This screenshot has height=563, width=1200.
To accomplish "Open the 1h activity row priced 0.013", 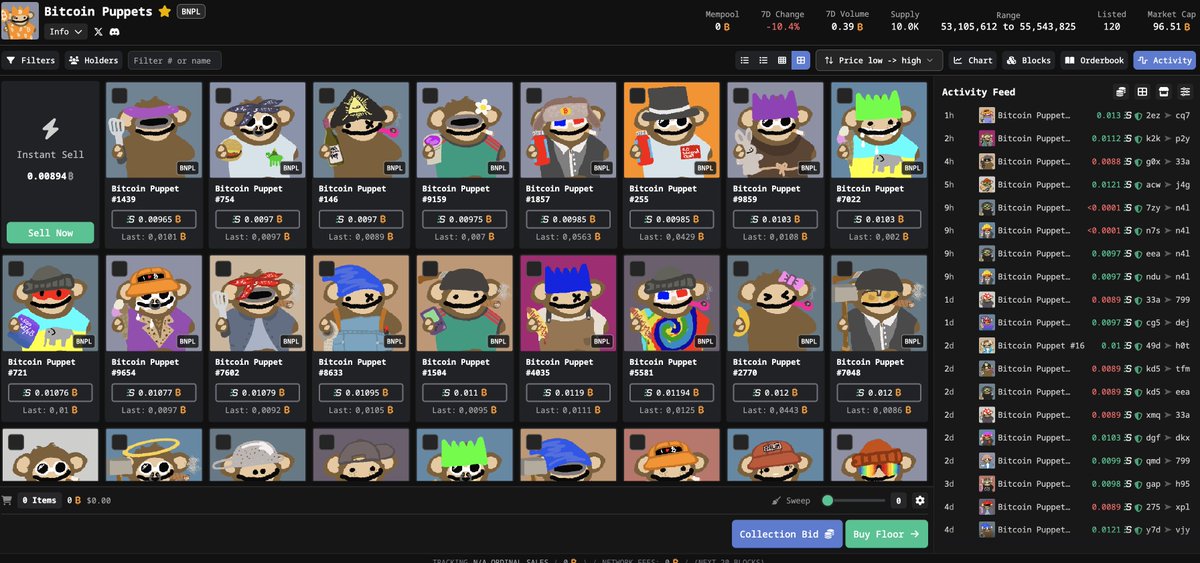I will point(1069,115).
